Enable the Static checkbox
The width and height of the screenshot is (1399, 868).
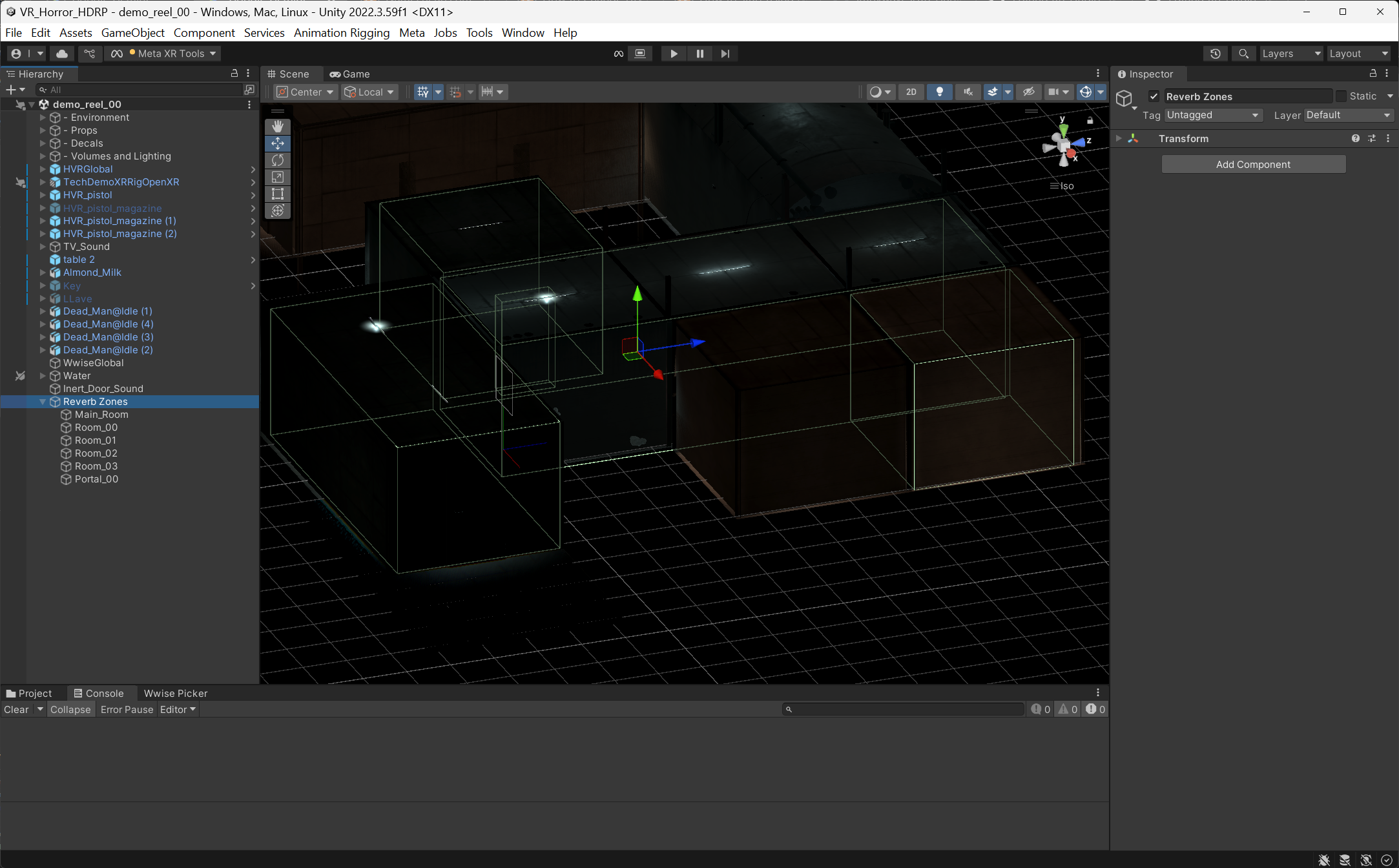point(1342,96)
